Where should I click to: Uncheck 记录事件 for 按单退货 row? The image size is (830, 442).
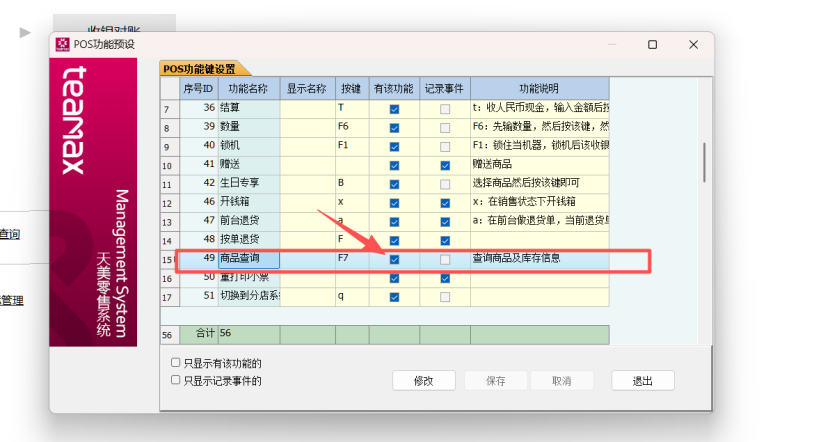click(x=445, y=241)
